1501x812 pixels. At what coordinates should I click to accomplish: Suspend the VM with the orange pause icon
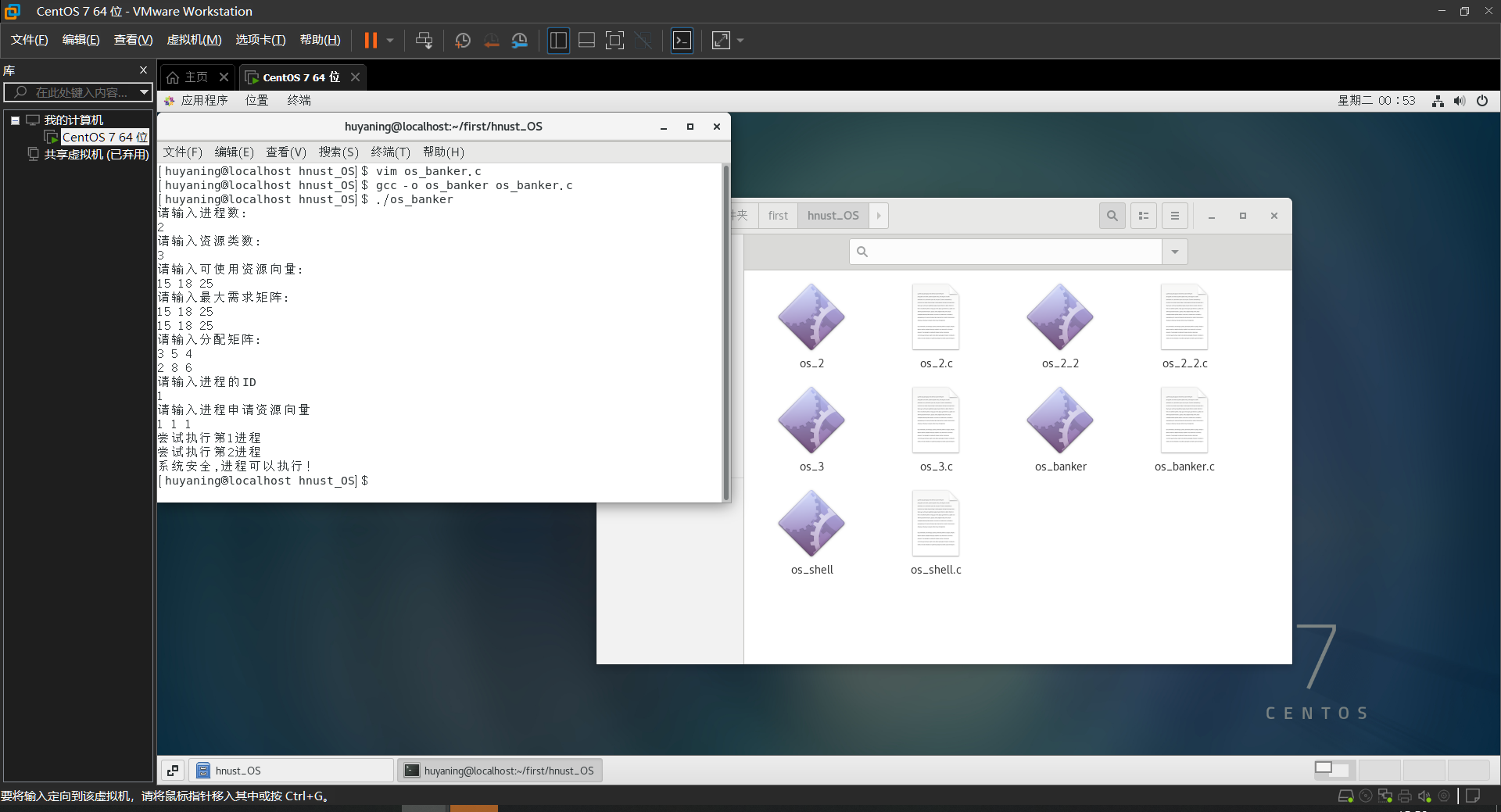[x=371, y=41]
